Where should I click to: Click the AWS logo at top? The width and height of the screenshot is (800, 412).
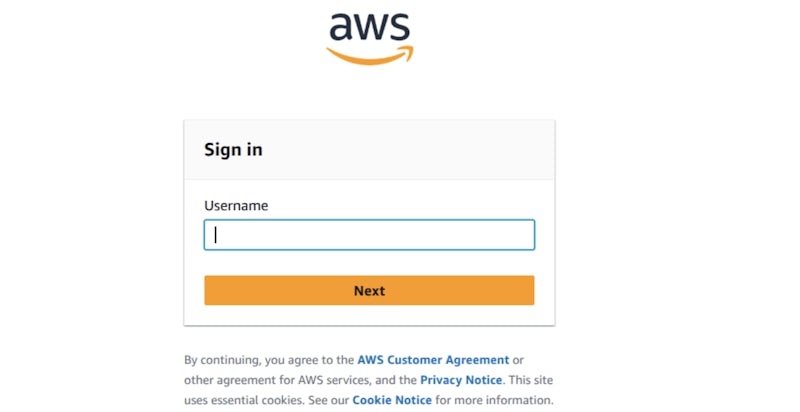point(369,38)
